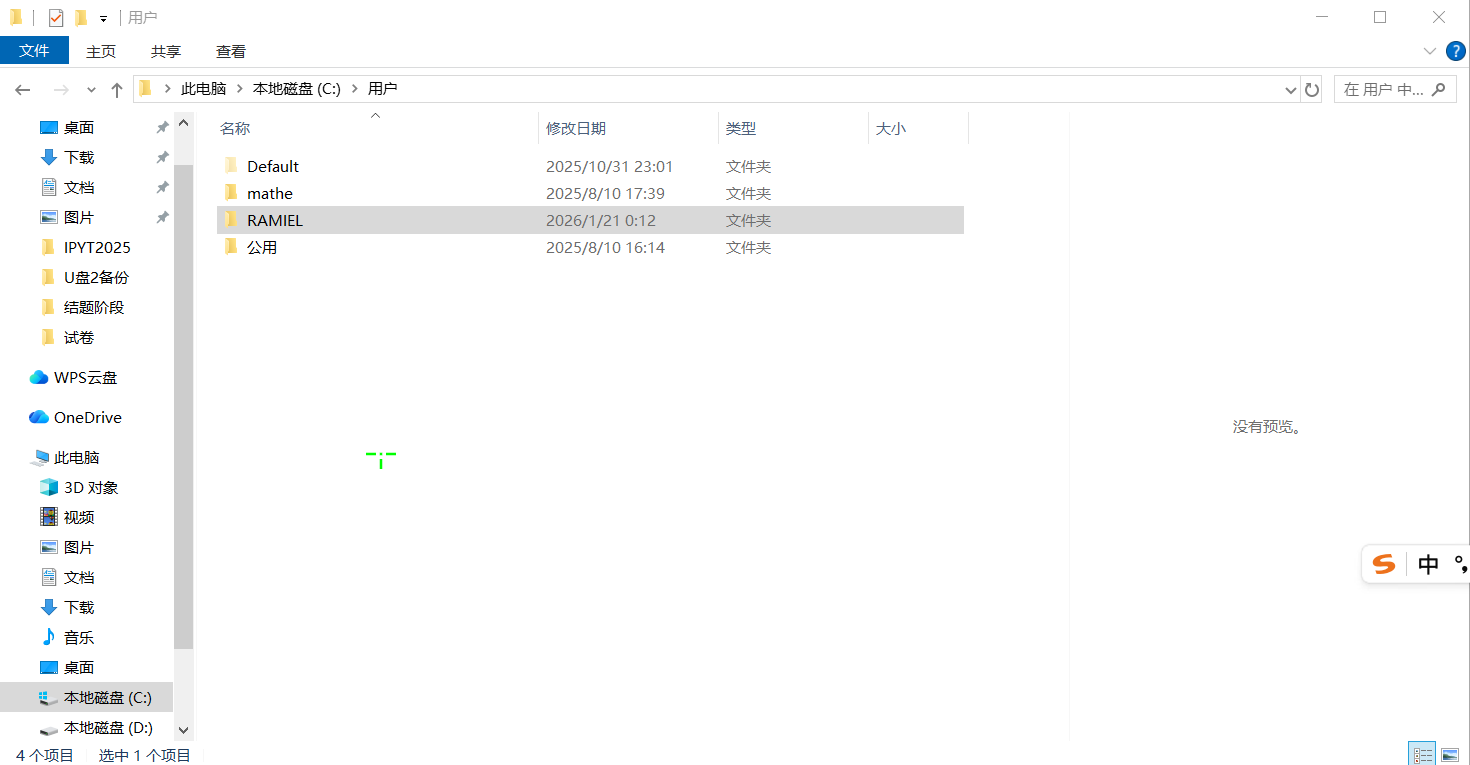The height and width of the screenshot is (765, 1470).
Task: Switch to details view in status bar
Action: [1421, 754]
